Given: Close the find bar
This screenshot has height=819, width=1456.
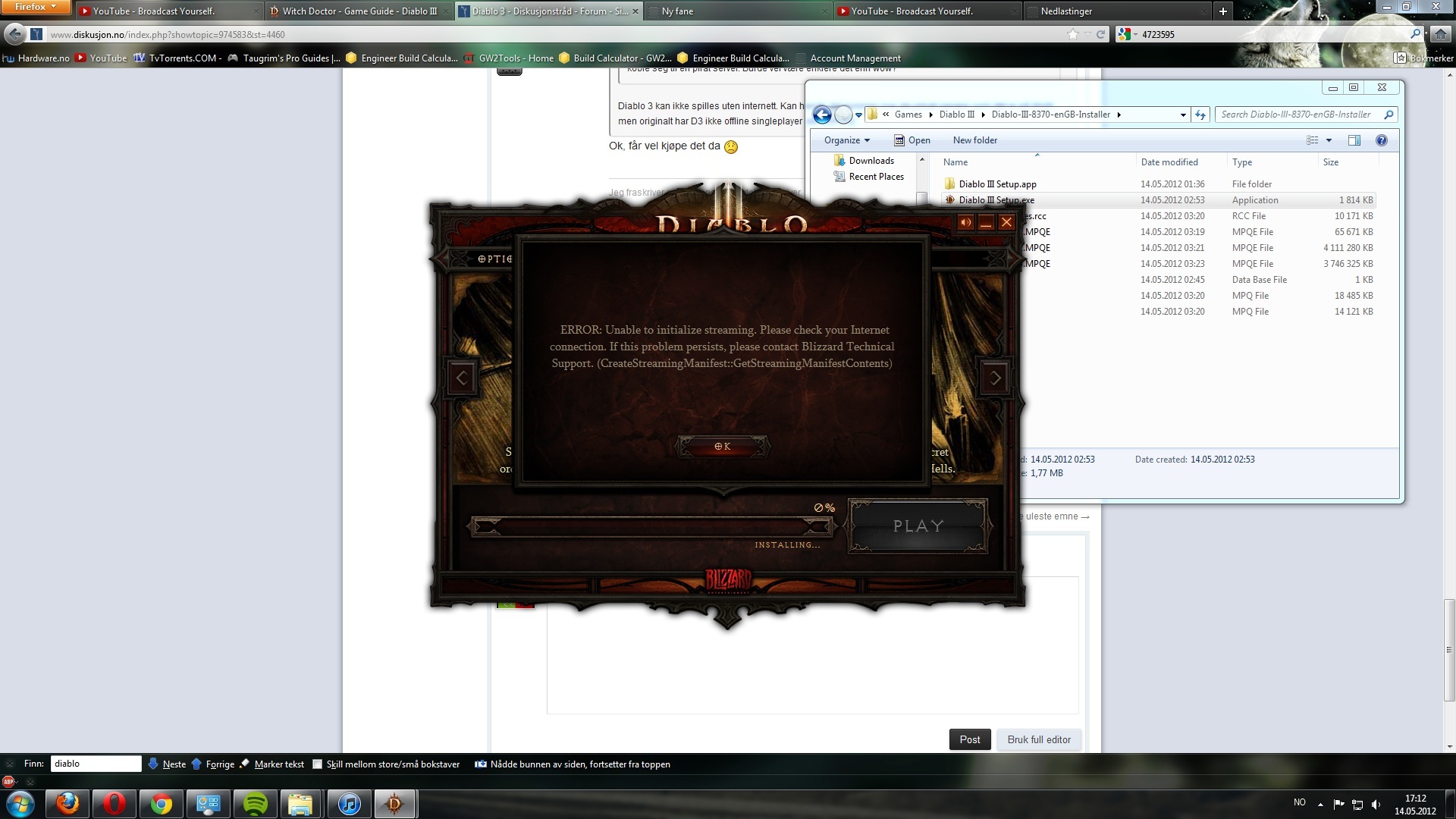Looking at the screenshot, I should tap(10, 764).
